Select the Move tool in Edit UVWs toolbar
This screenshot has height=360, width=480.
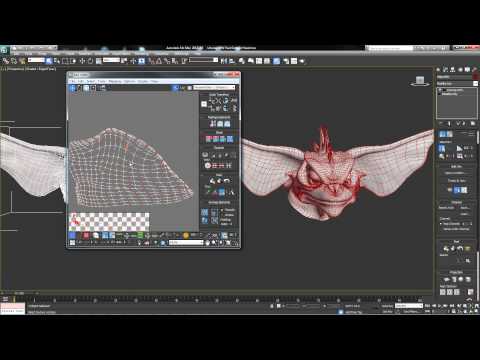73,88
